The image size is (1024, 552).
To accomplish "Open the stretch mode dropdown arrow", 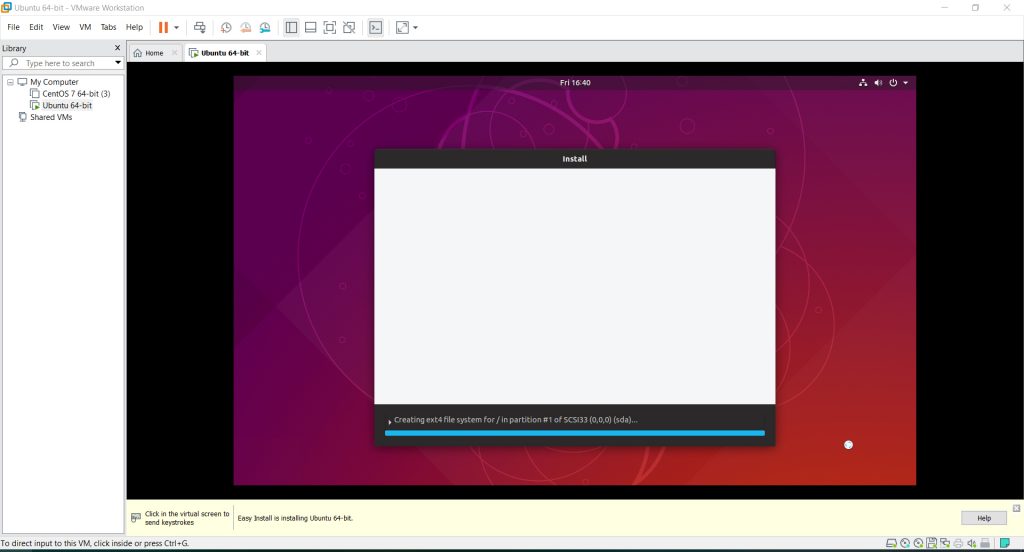I will tap(415, 27).
